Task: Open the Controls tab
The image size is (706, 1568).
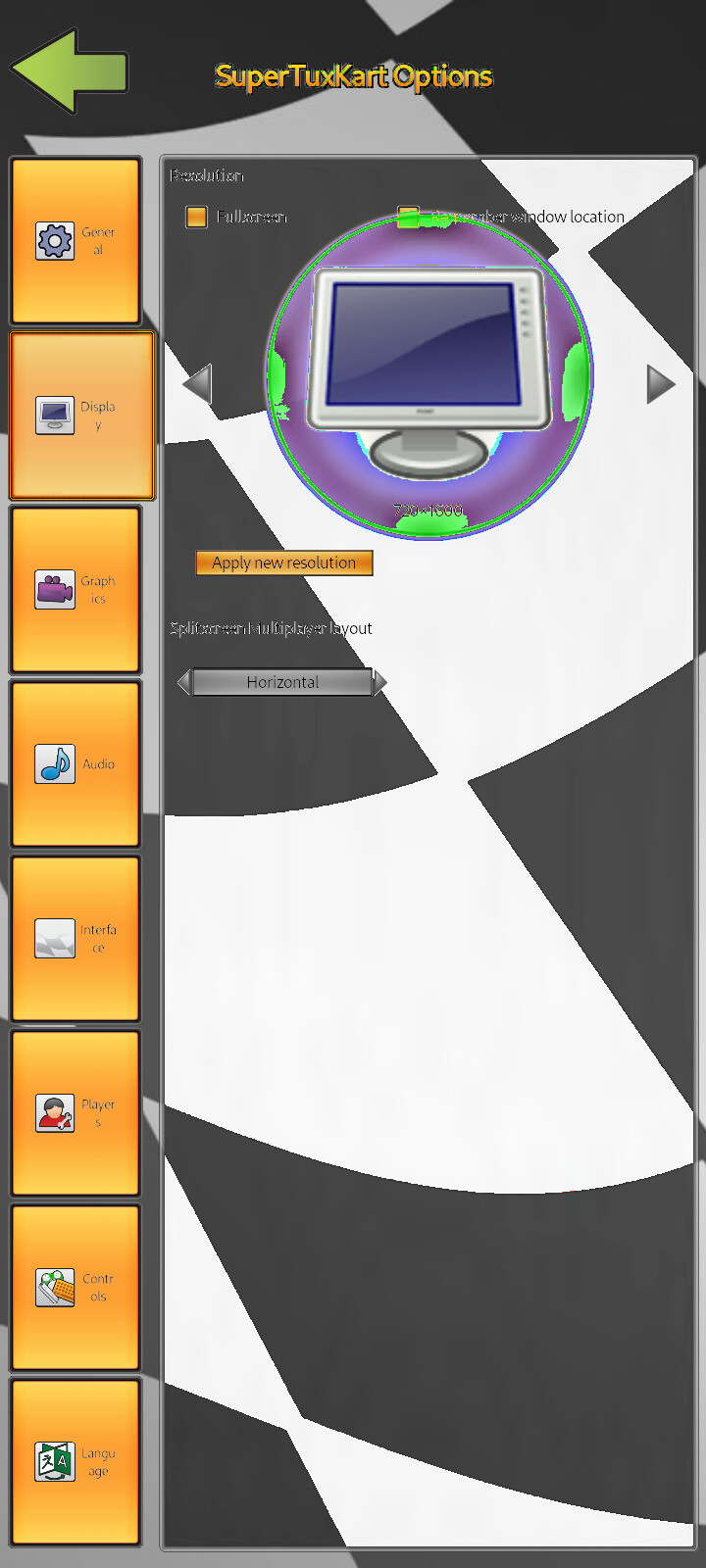Action: pos(76,1288)
